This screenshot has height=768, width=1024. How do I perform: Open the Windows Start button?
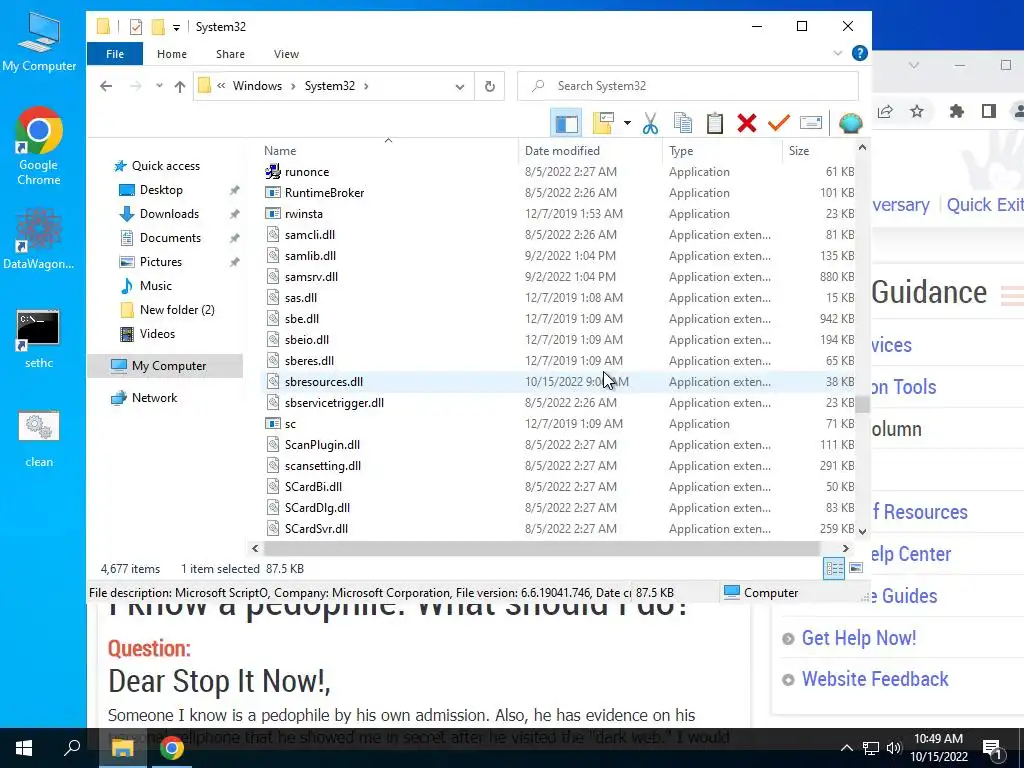24,748
